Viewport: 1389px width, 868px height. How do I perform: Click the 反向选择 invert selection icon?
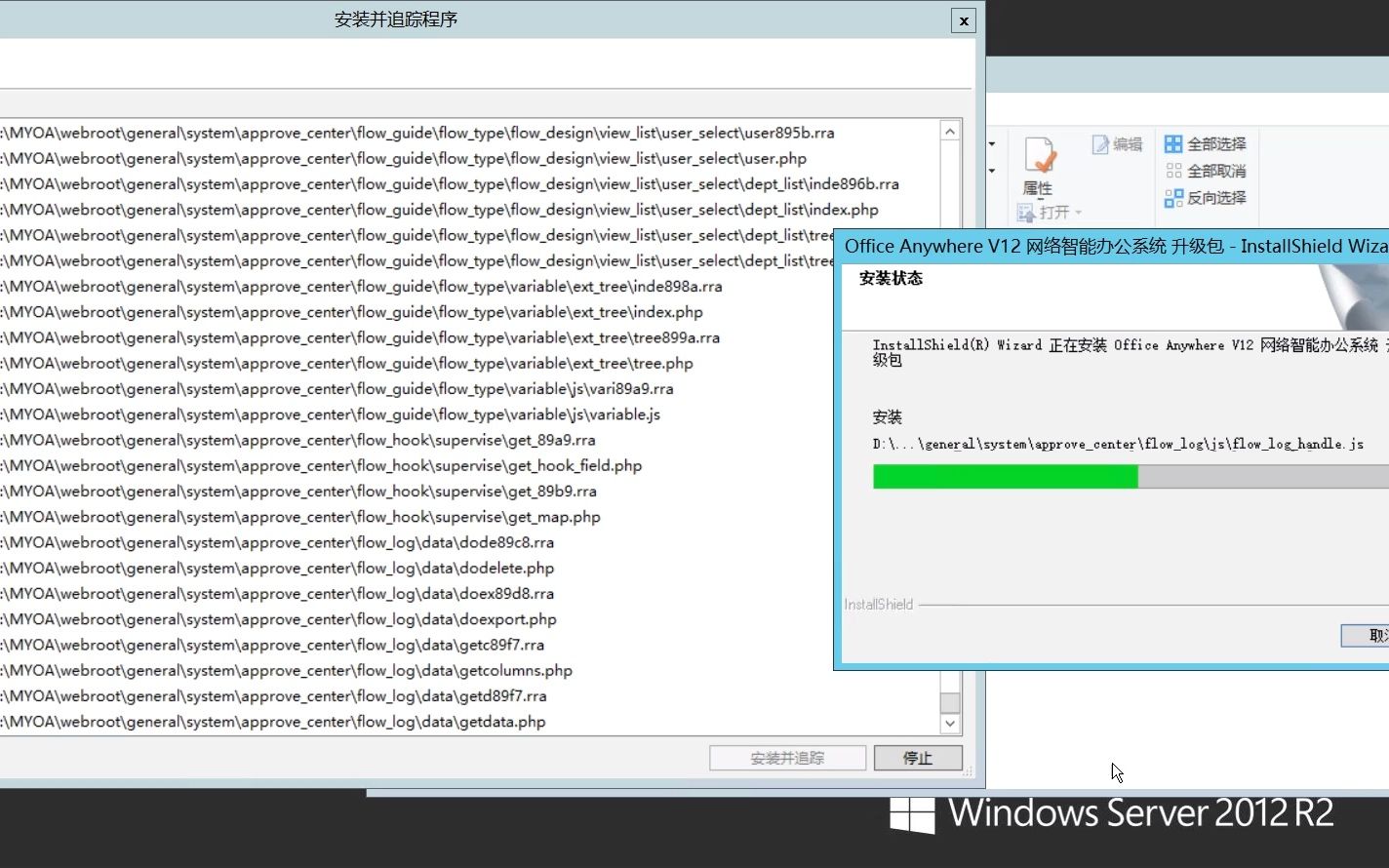coord(1173,198)
